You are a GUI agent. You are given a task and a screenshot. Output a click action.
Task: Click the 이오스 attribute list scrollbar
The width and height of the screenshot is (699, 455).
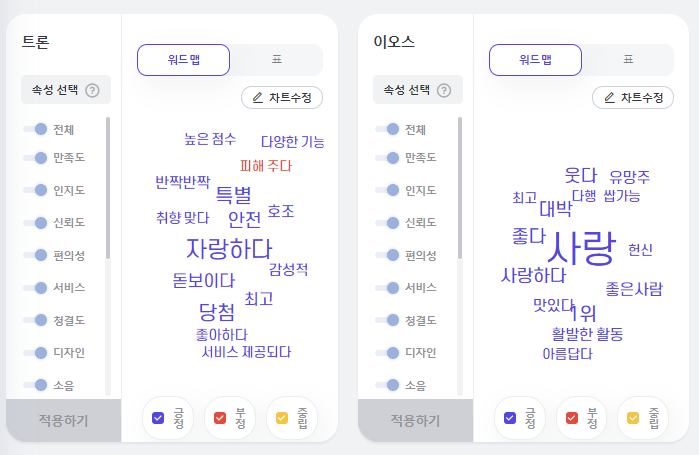click(460, 188)
